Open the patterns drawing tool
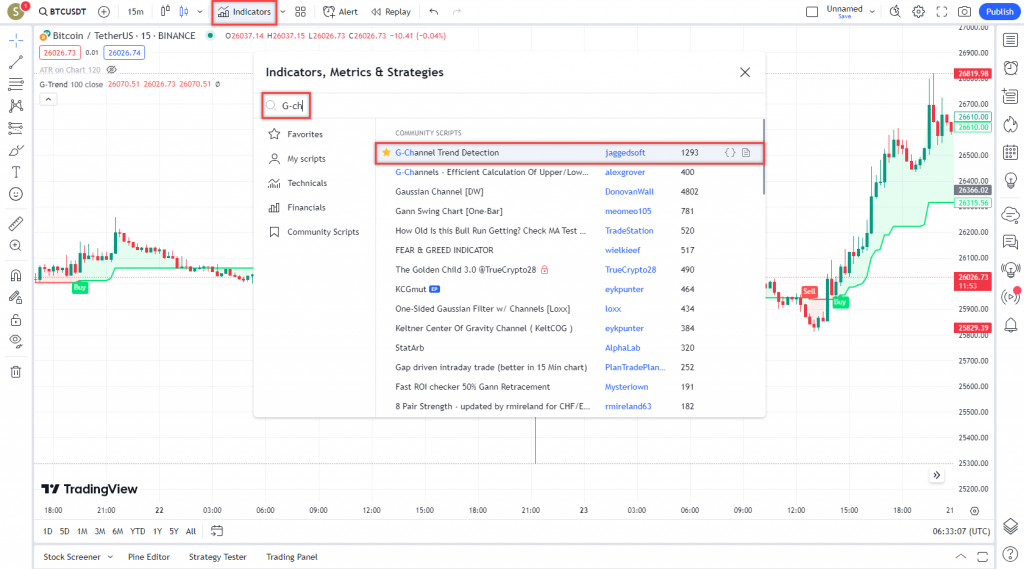This screenshot has height=569, width=1024. (16, 106)
